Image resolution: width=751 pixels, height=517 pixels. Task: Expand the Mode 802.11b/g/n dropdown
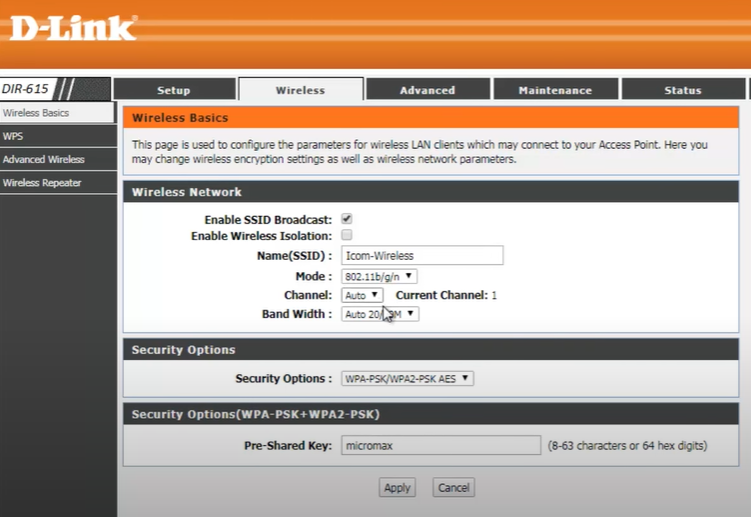(379, 276)
